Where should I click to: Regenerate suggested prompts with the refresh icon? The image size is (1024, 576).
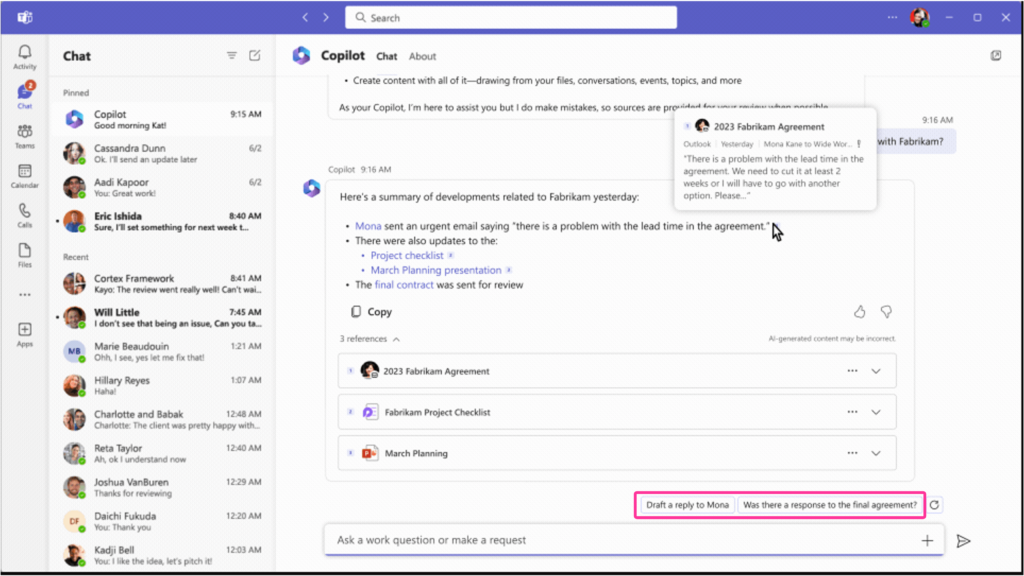click(x=934, y=505)
